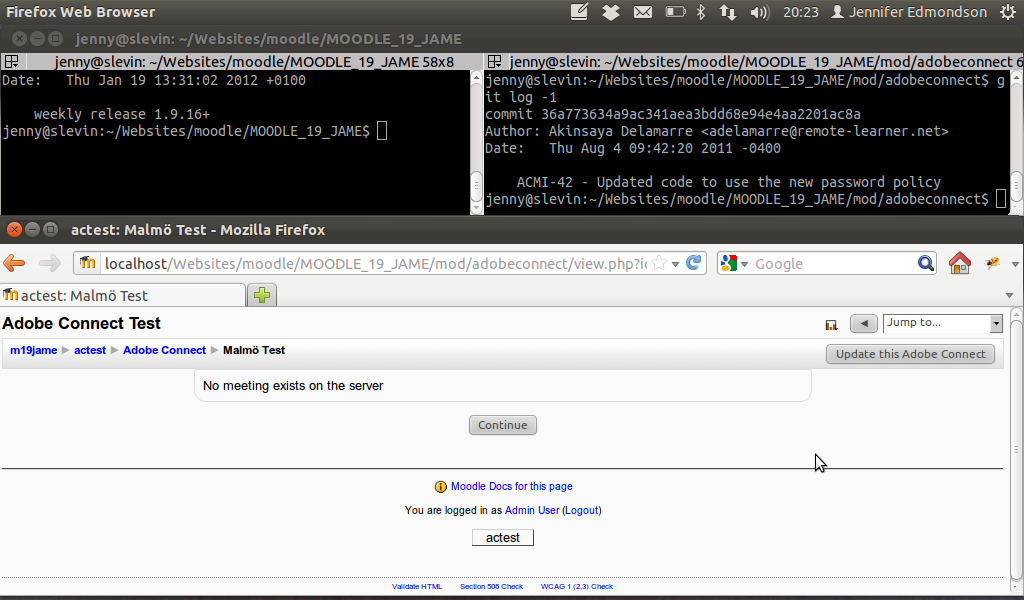This screenshot has height=600, width=1024.
Task: Select the right terminal adobeconnect pane title
Action: [x=765, y=61]
